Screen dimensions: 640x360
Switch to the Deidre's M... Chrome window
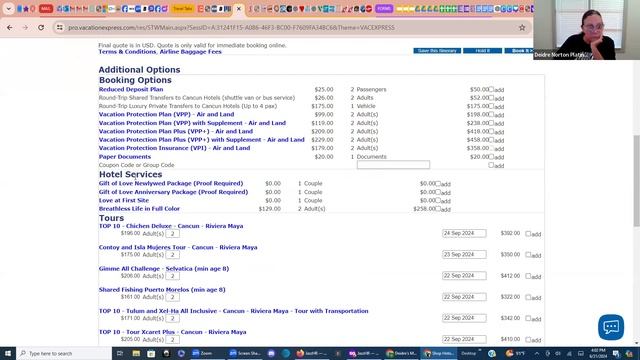(401, 353)
